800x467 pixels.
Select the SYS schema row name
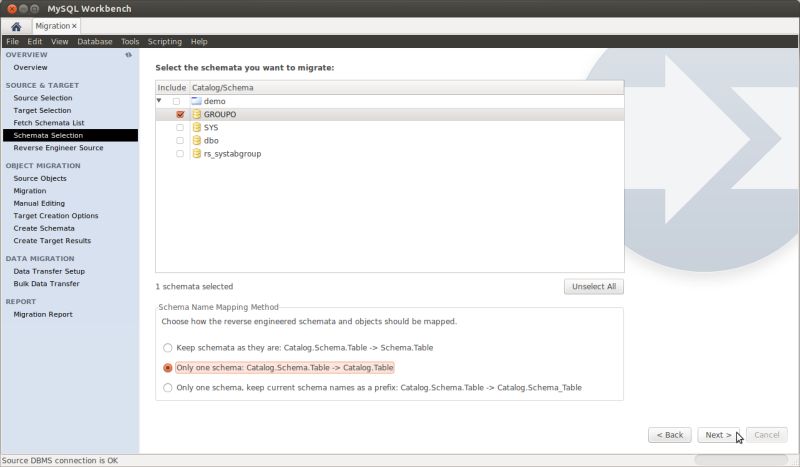click(x=211, y=128)
